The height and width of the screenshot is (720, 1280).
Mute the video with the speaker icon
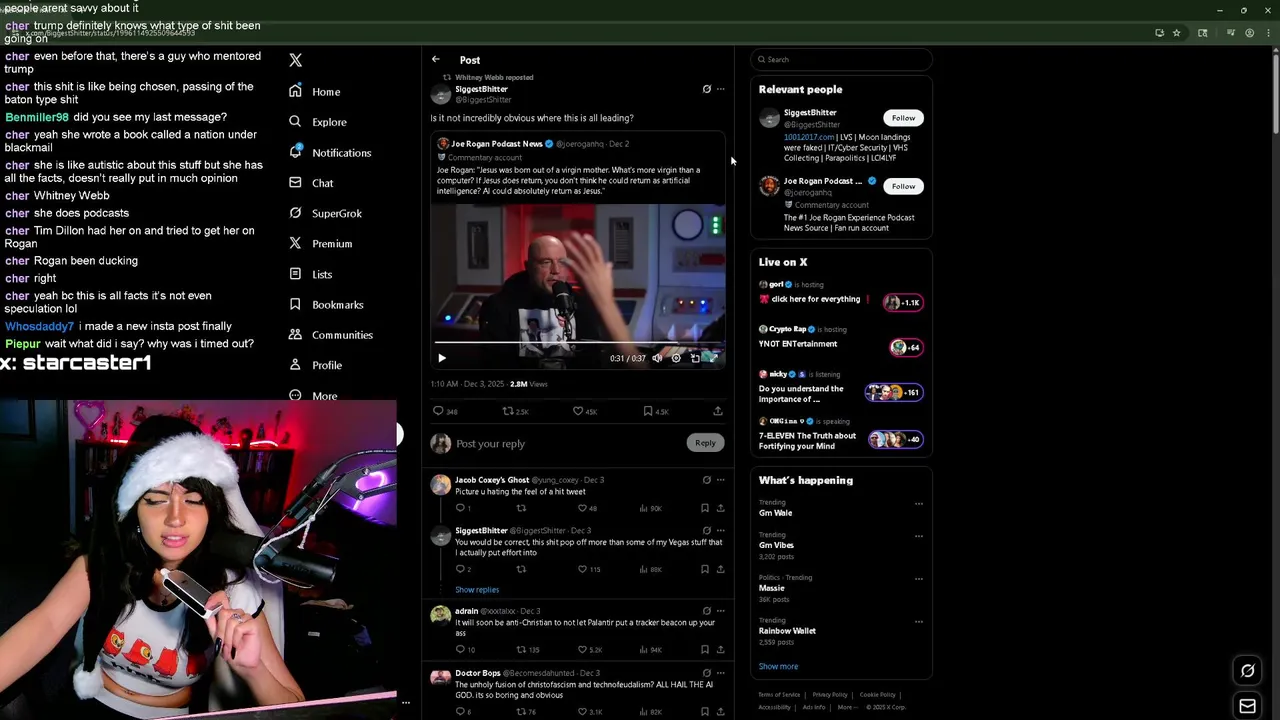(657, 358)
